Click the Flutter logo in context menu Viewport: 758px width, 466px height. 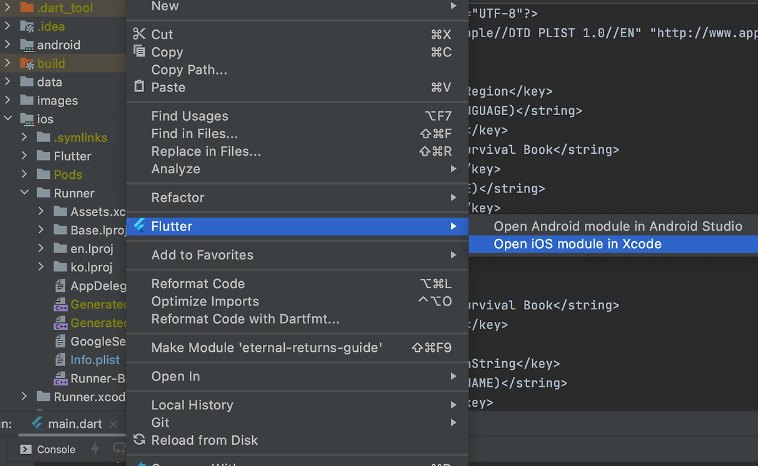139,226
